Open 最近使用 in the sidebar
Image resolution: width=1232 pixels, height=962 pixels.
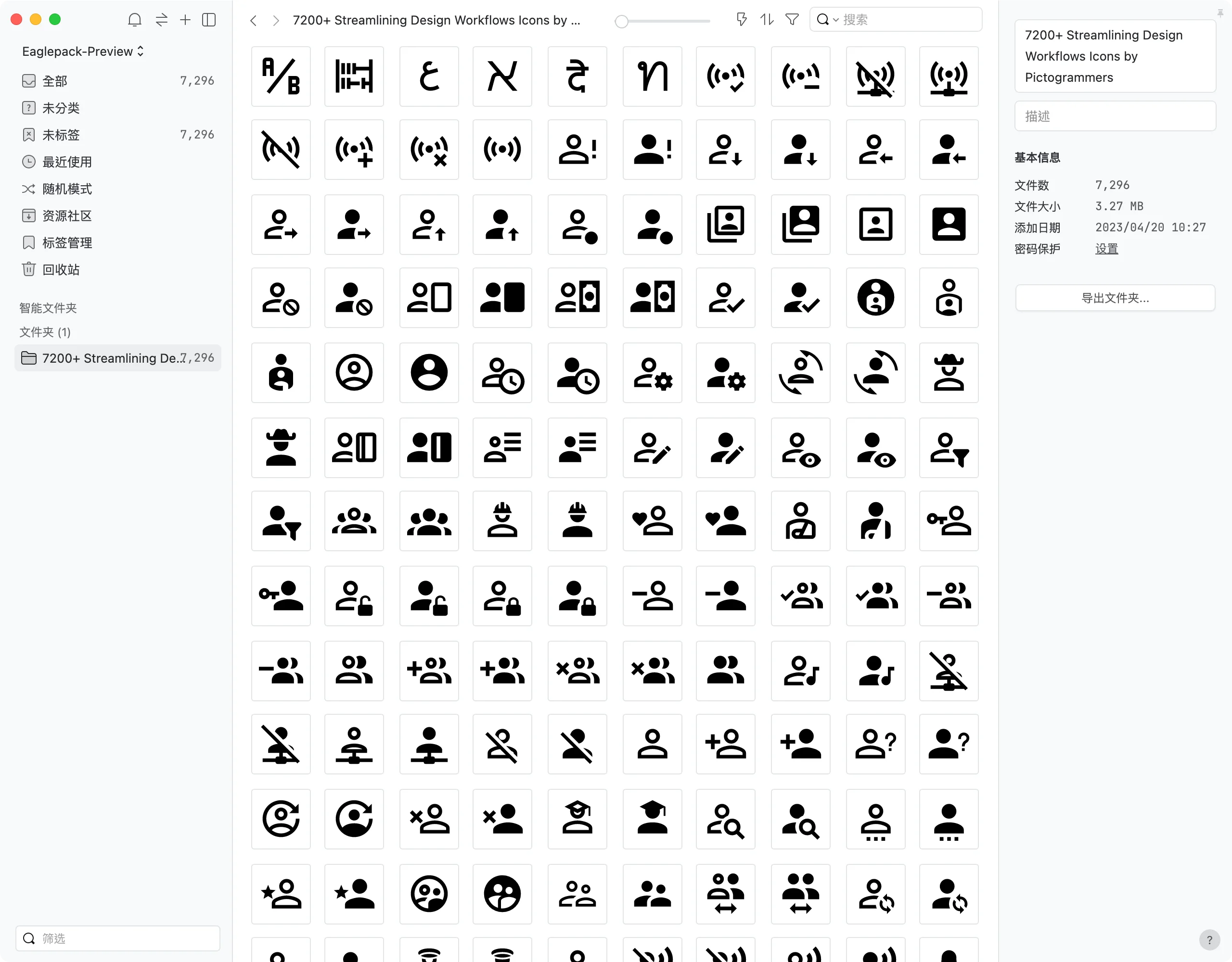click(118, 162)
